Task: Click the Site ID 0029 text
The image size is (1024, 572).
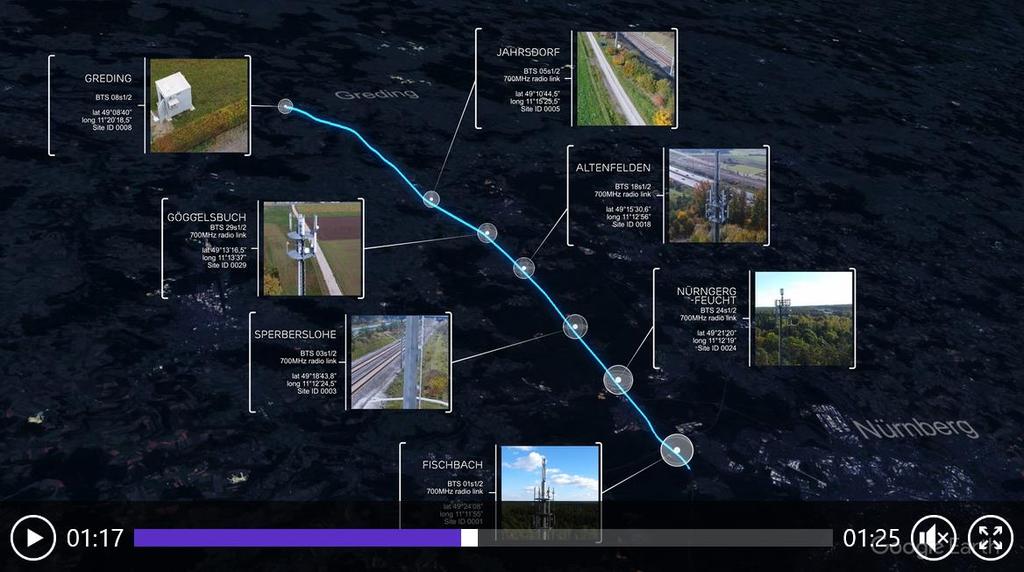Action: pos(227,265)
